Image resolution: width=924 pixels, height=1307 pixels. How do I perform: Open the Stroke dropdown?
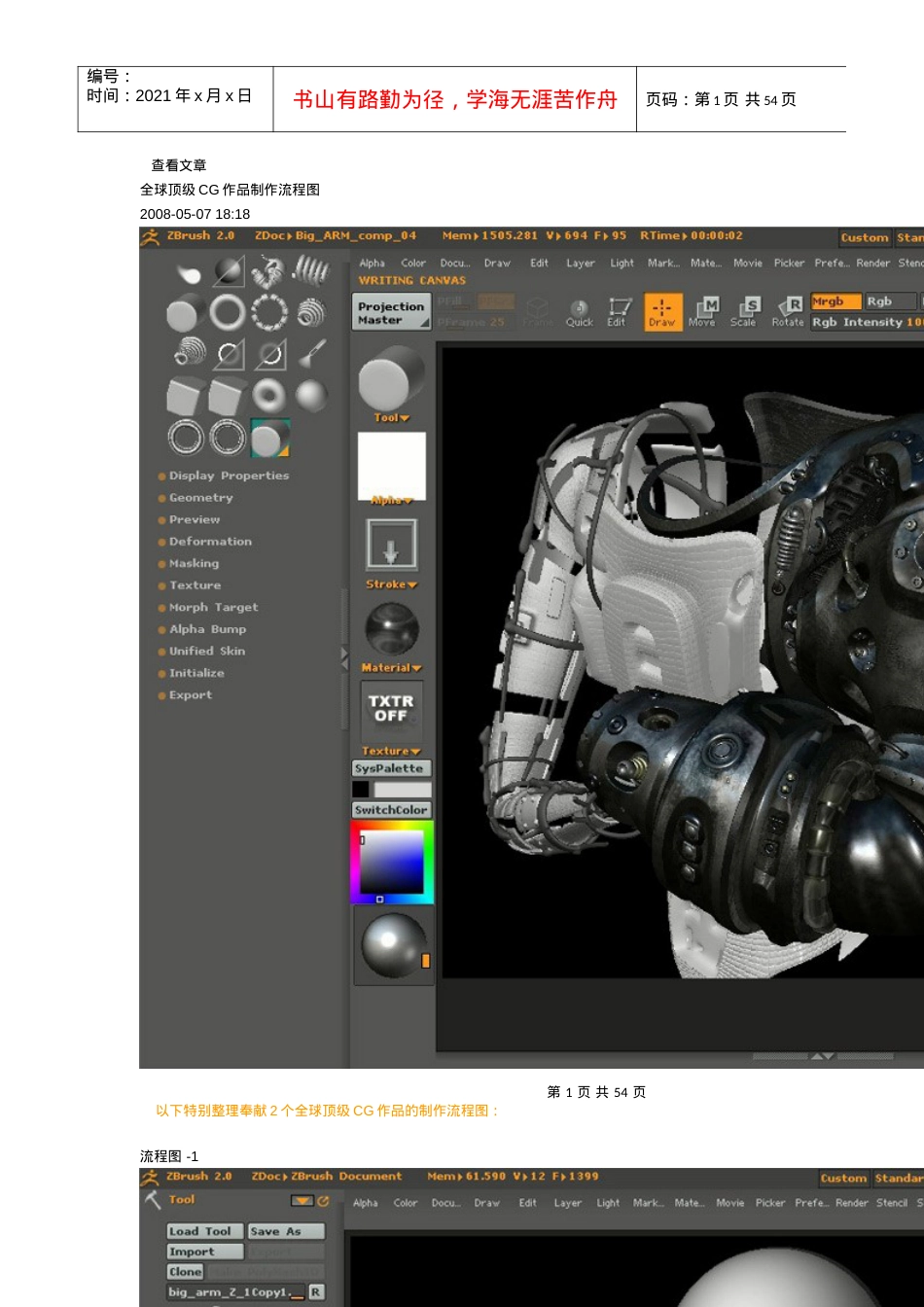[392, 584]
